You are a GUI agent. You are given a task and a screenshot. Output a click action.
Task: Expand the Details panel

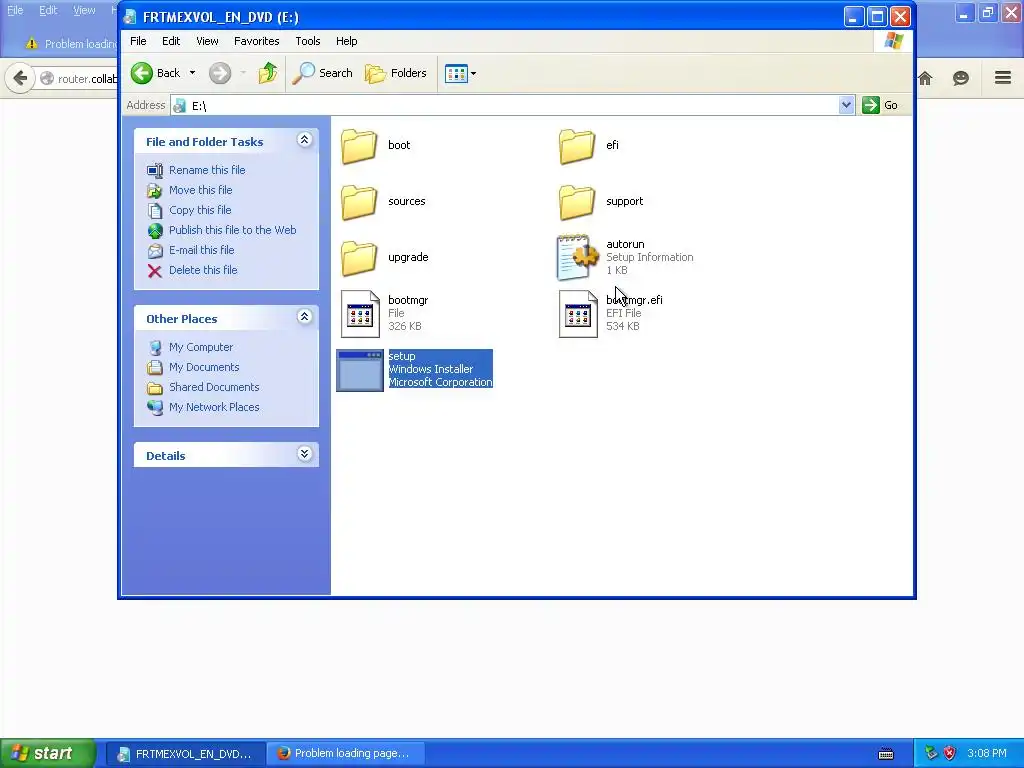[x=304, y=454]
